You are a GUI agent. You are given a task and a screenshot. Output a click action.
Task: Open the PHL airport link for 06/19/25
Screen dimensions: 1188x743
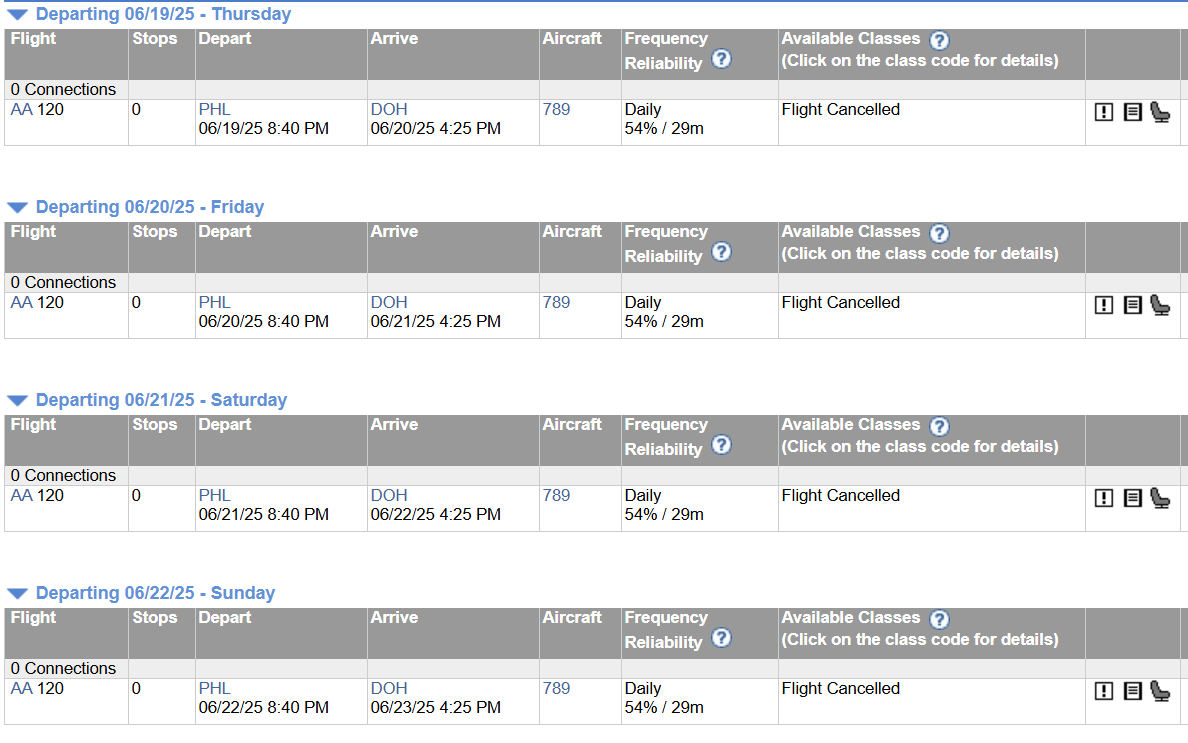[214, 110]
